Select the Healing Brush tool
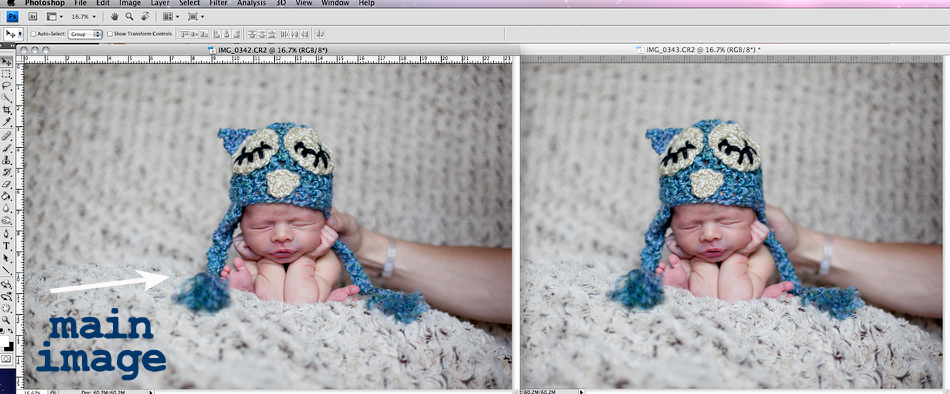The image size is (950, 394). (x=7, y=136)
